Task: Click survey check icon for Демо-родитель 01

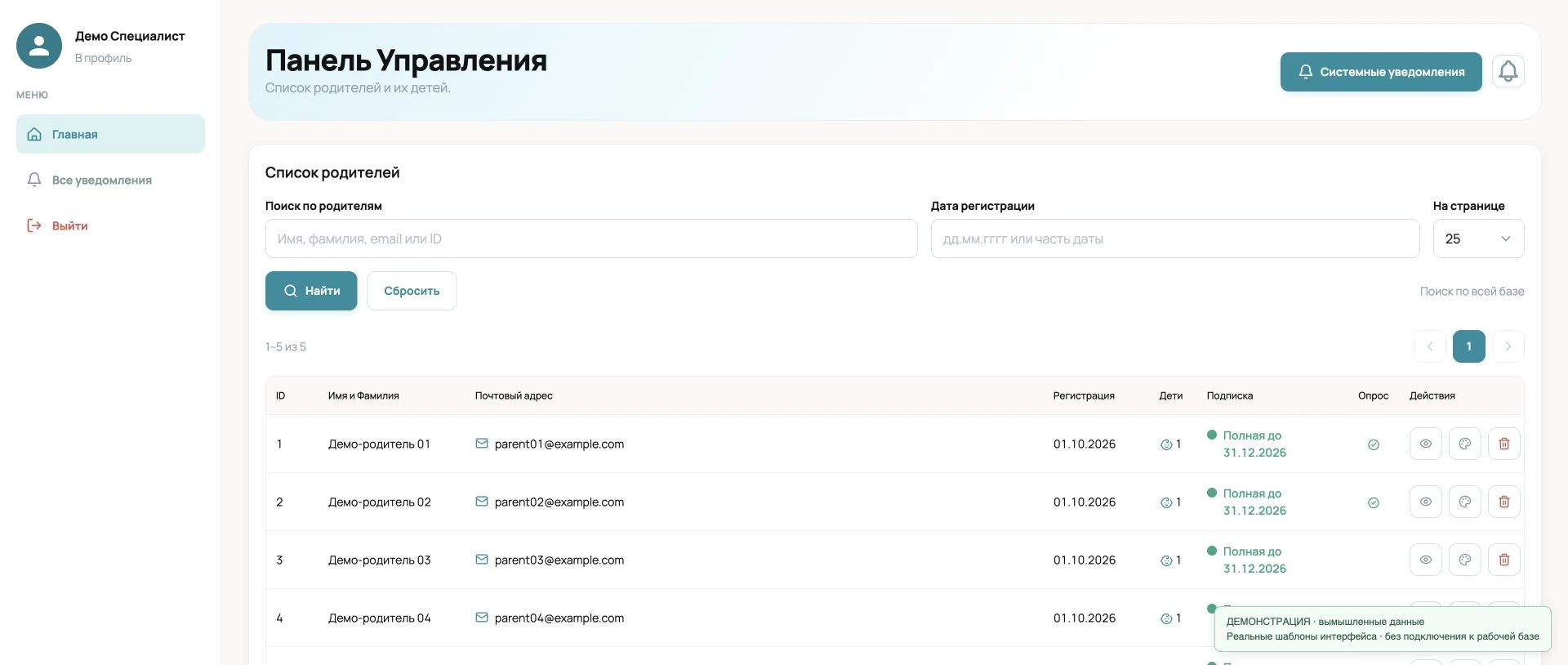Action: point(1373,444)
